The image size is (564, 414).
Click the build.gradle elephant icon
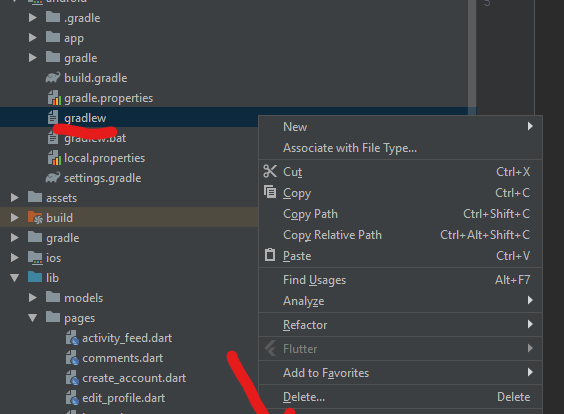[x=53, y=78]
